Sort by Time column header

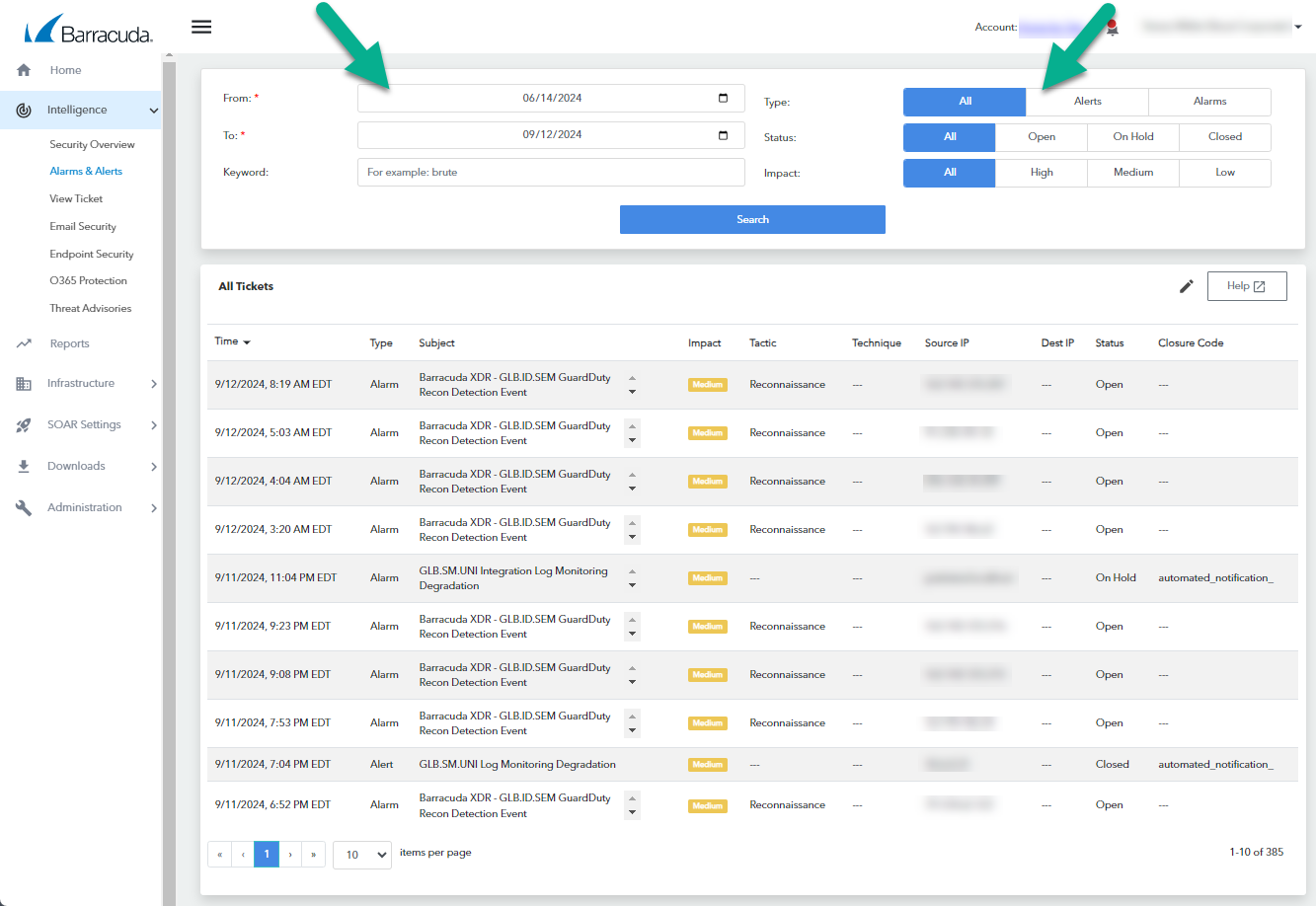point(232,341)
